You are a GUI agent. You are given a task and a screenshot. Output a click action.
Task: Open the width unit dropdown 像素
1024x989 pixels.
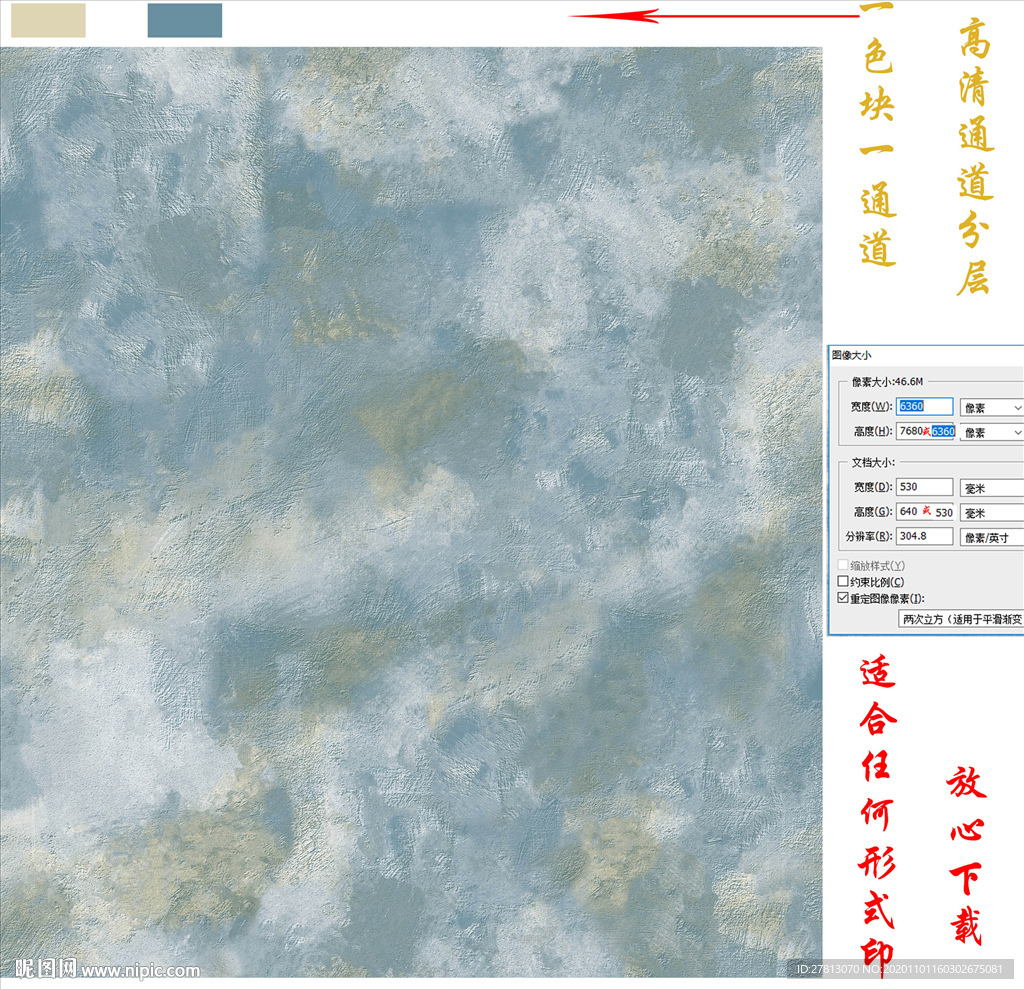(x=991, y=408)
